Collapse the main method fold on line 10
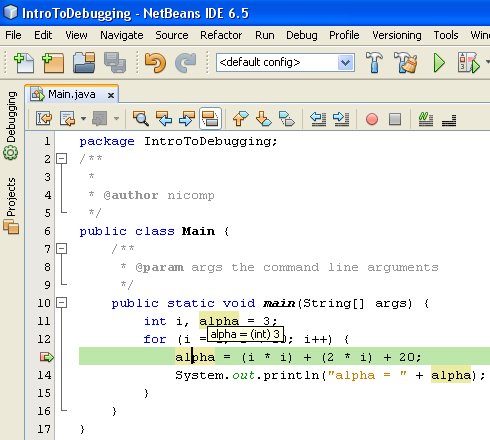 (62, 303)
